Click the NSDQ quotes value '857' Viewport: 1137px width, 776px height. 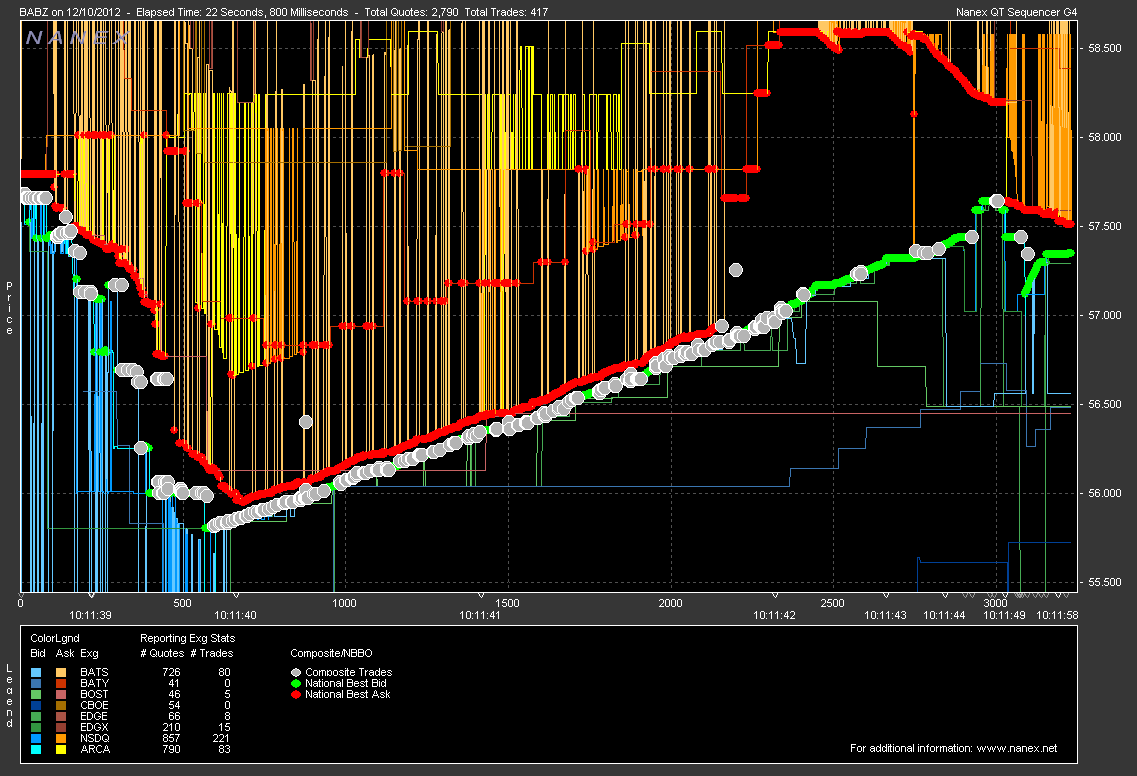tap(171, 738)
